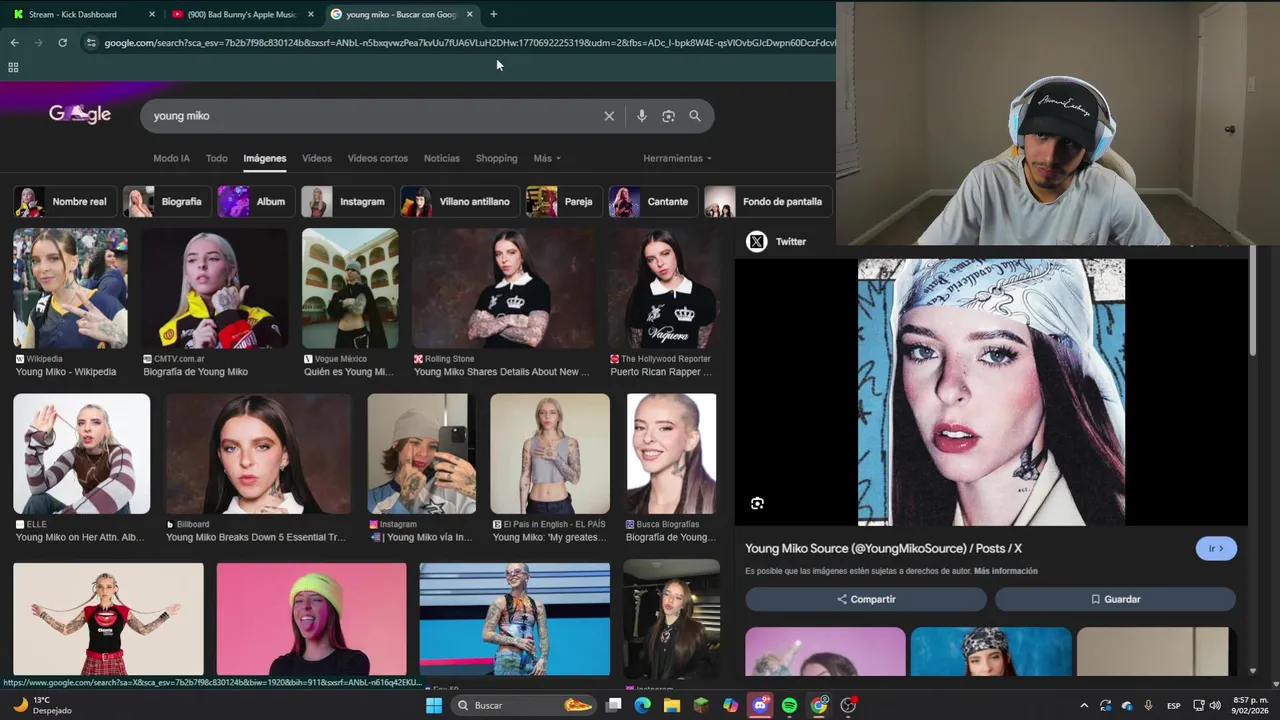Screen dimensions: 1280x720
Task: Open the CMTV.com.ar Biografía image result
Action: (214, 288)
